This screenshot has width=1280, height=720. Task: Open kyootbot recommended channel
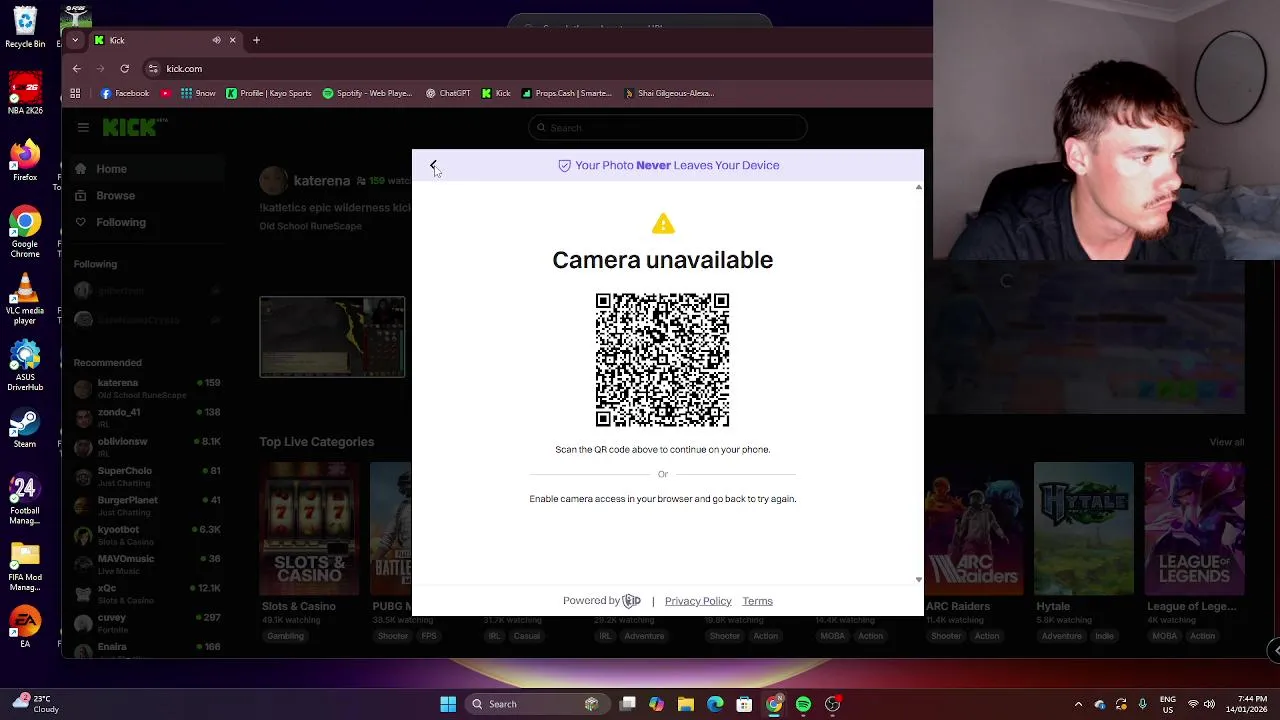click(x=147, y=534)
